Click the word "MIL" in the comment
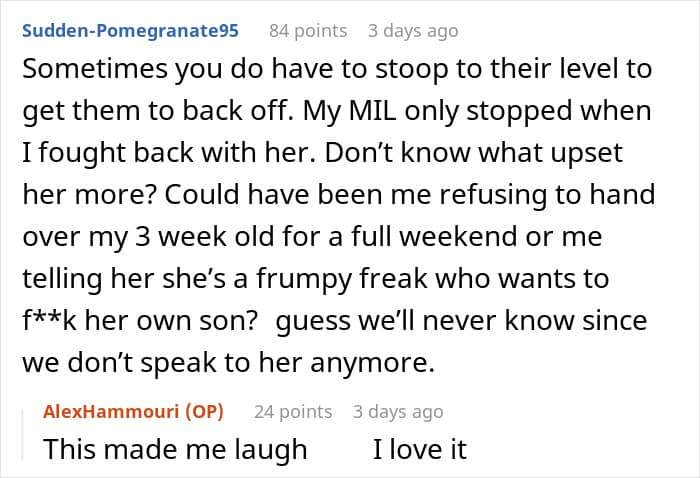The image size is (700, 478). pos(372,111)
